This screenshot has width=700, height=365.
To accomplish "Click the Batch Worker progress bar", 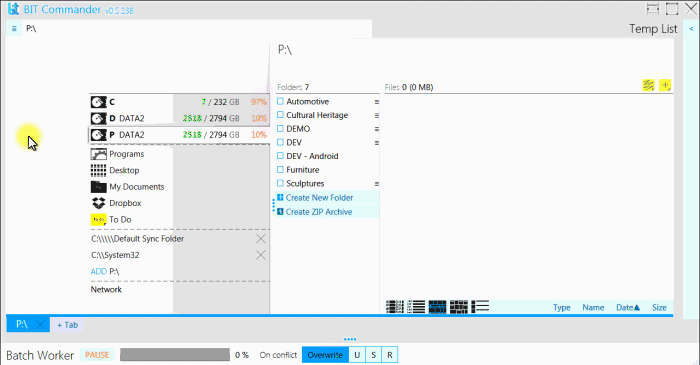I will [175, 355].
